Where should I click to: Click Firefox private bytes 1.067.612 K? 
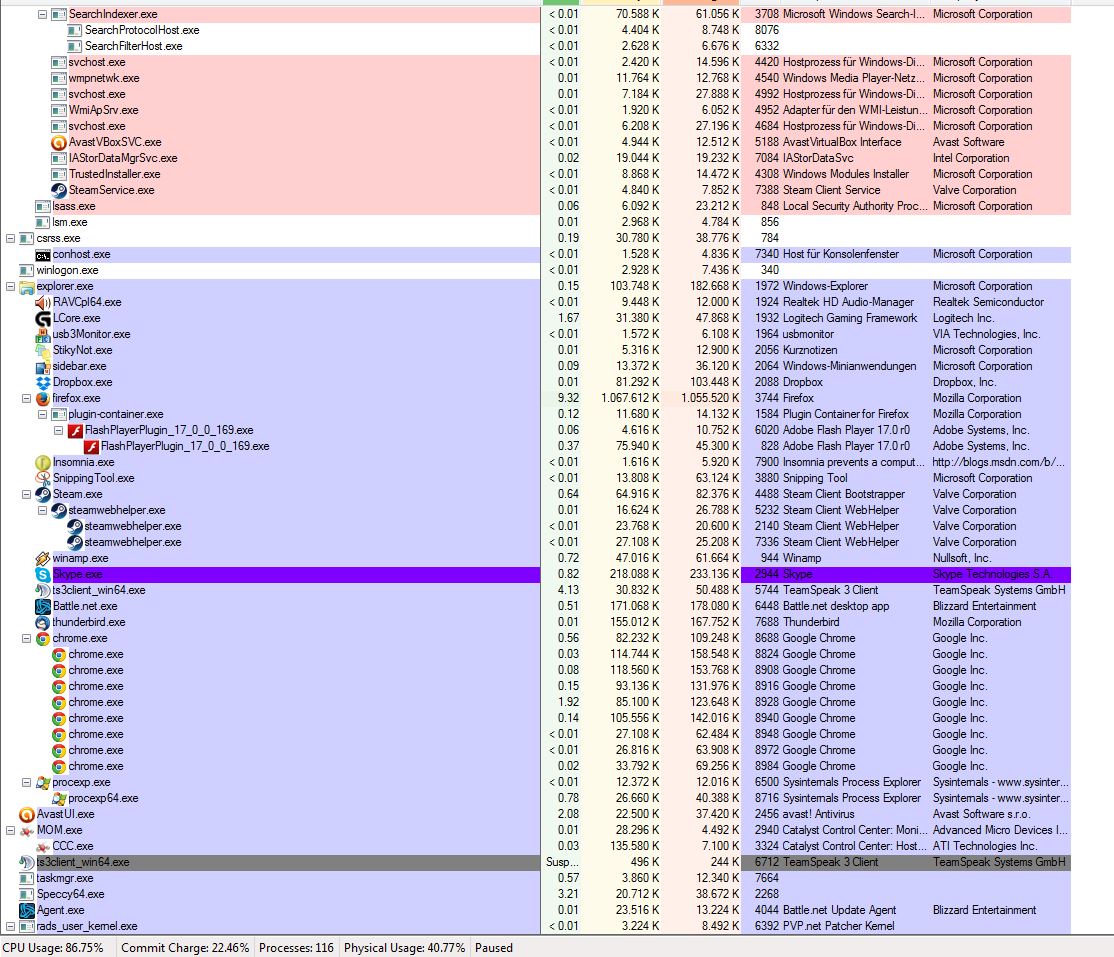pos(630,399)
